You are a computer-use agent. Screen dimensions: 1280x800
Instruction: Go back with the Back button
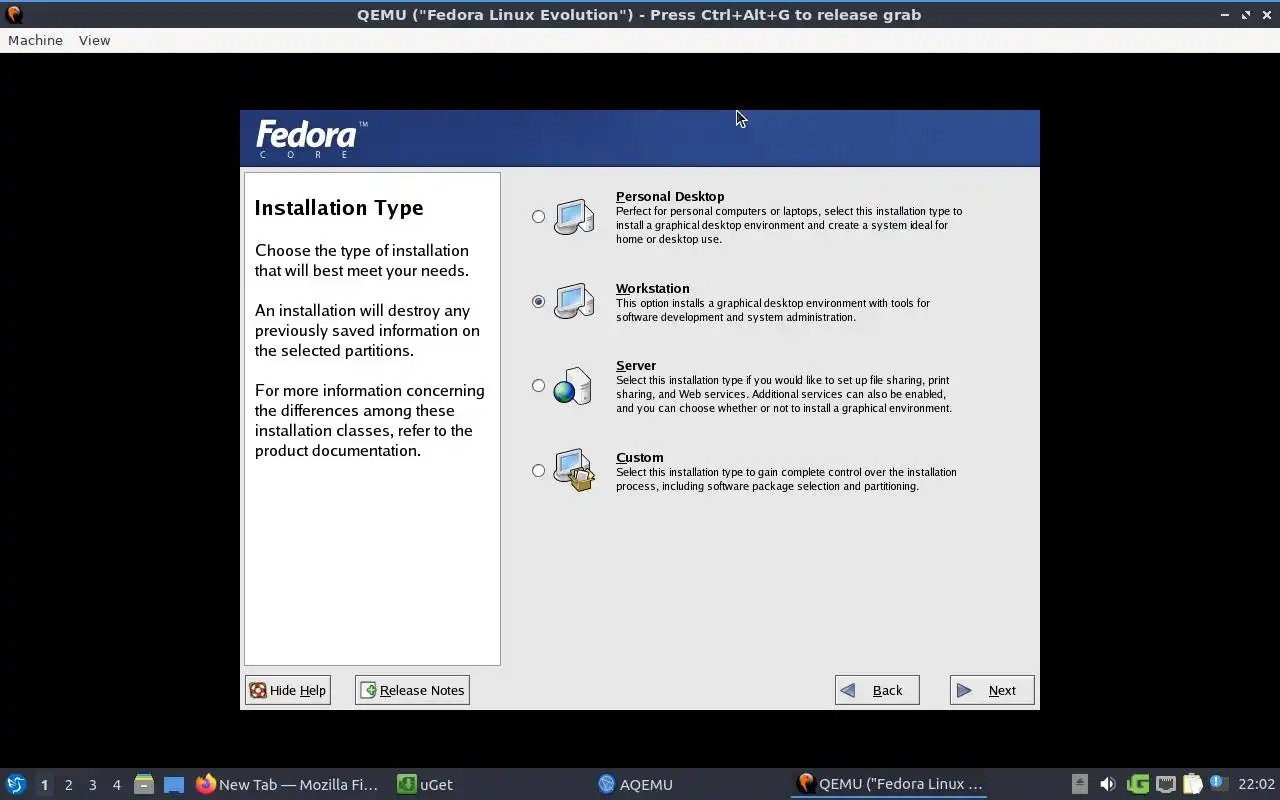(877, 690)
